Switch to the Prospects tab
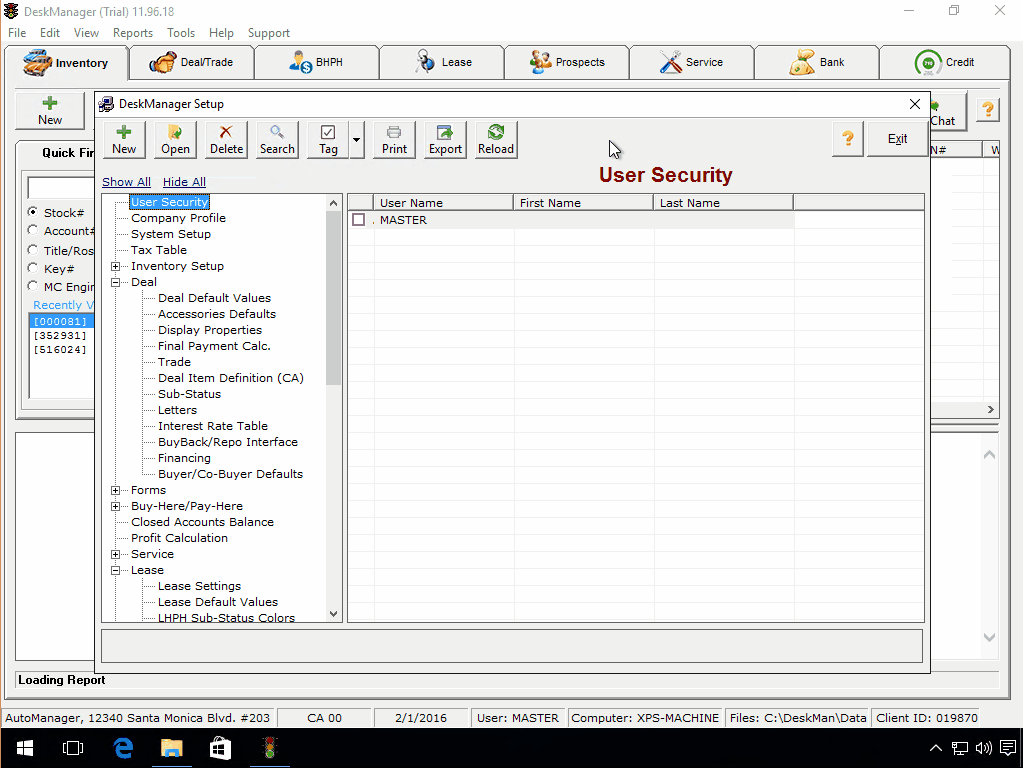The width and height of the screenshot is (1023, 768). (x=567, y=63)
